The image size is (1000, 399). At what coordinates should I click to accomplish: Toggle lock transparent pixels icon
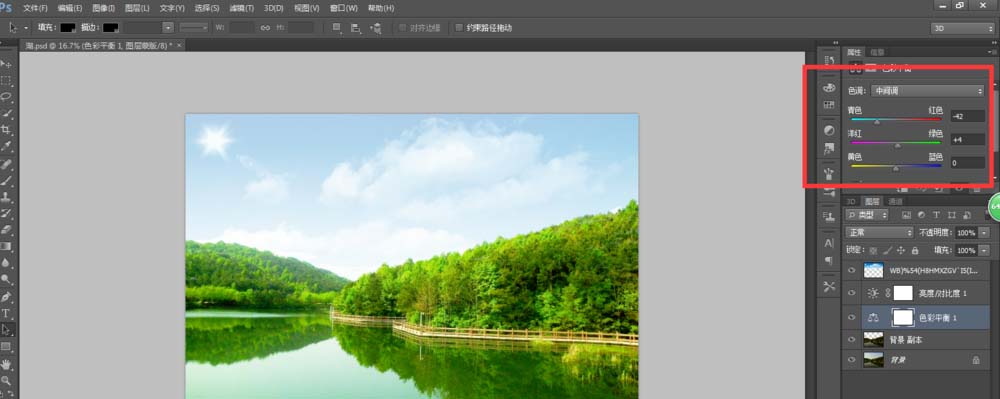(873, 250)
